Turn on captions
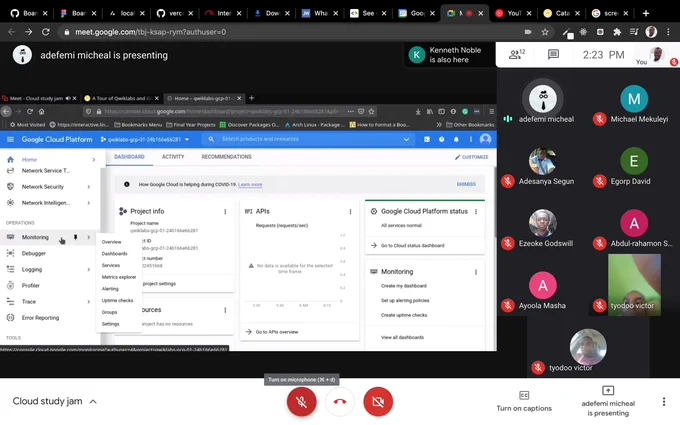 tap(524, 401)
